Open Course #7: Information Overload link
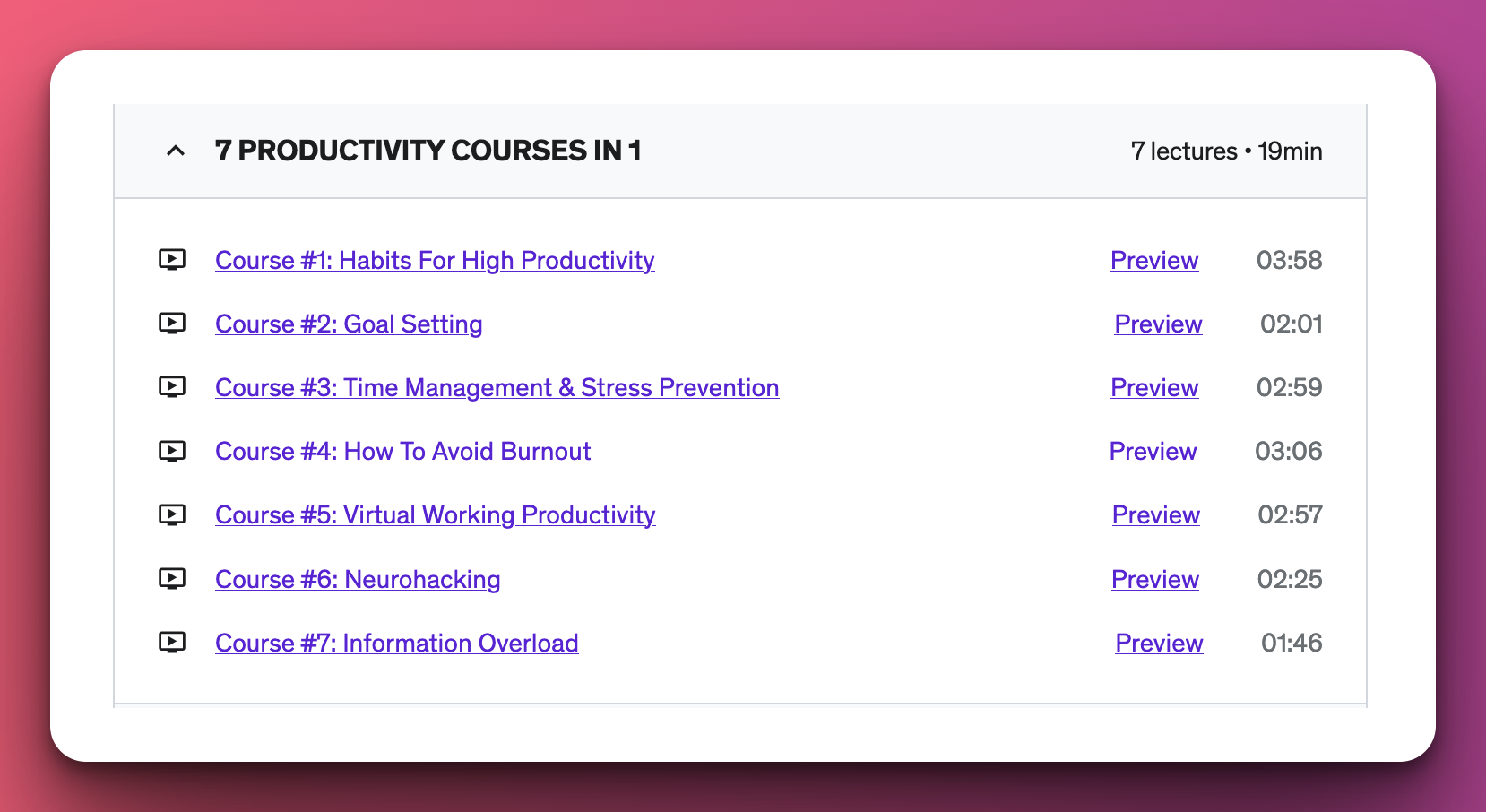This screenshot has height=812, width=1486. tap(397, 644)
